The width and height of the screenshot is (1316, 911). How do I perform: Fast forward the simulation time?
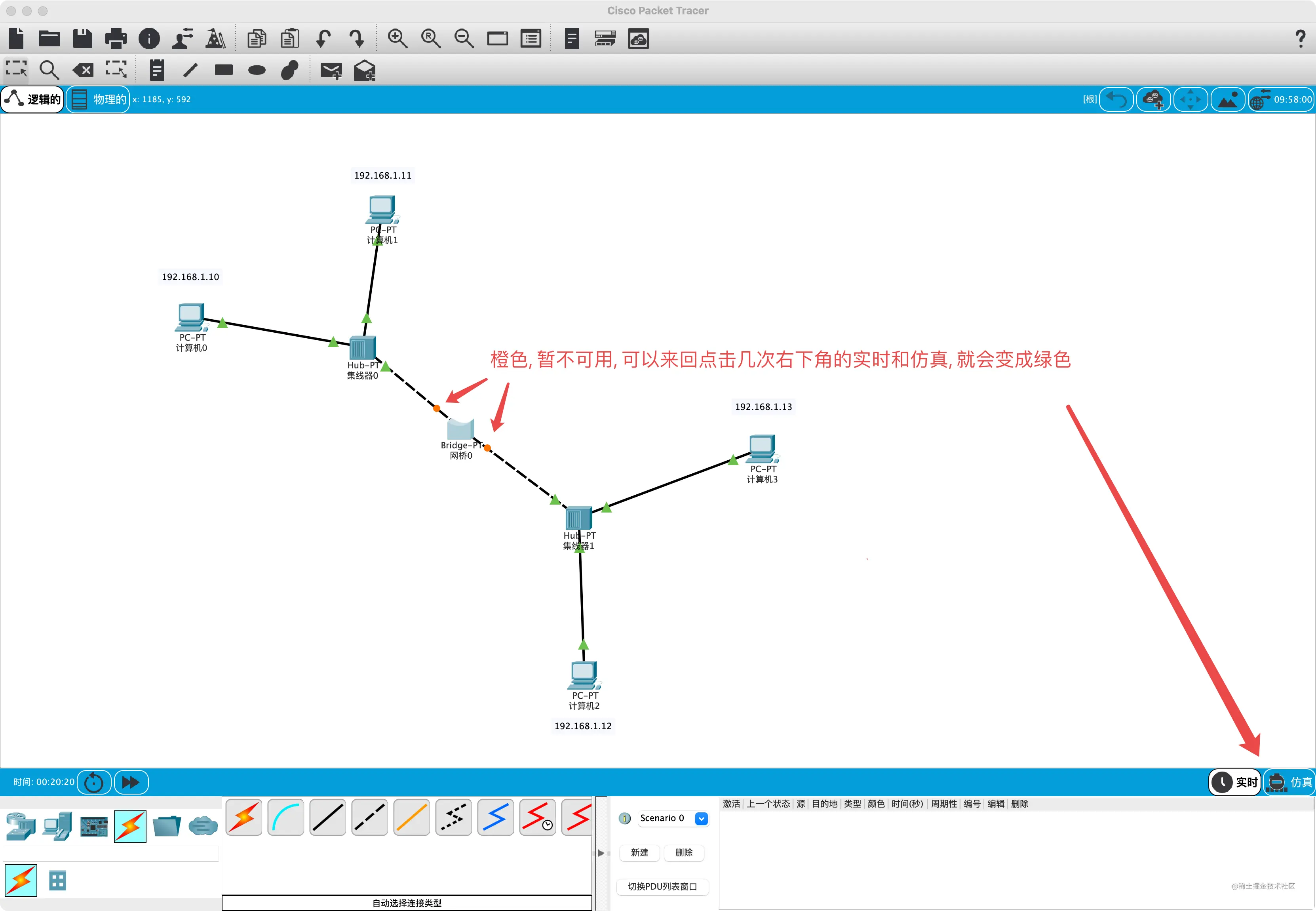[131, 782]
